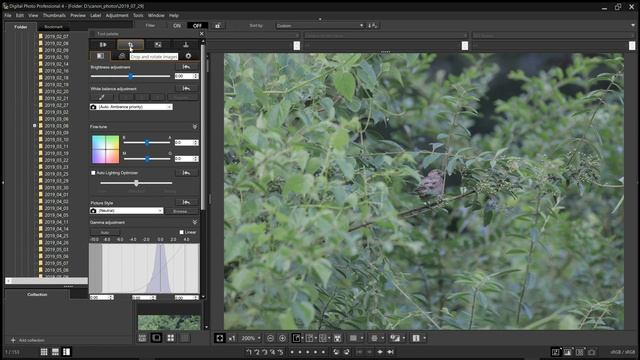Toggle the sort order button next to Sort by
Image resolution: width=640 pixels, height=360 pixels.
(x=372, y=25)
